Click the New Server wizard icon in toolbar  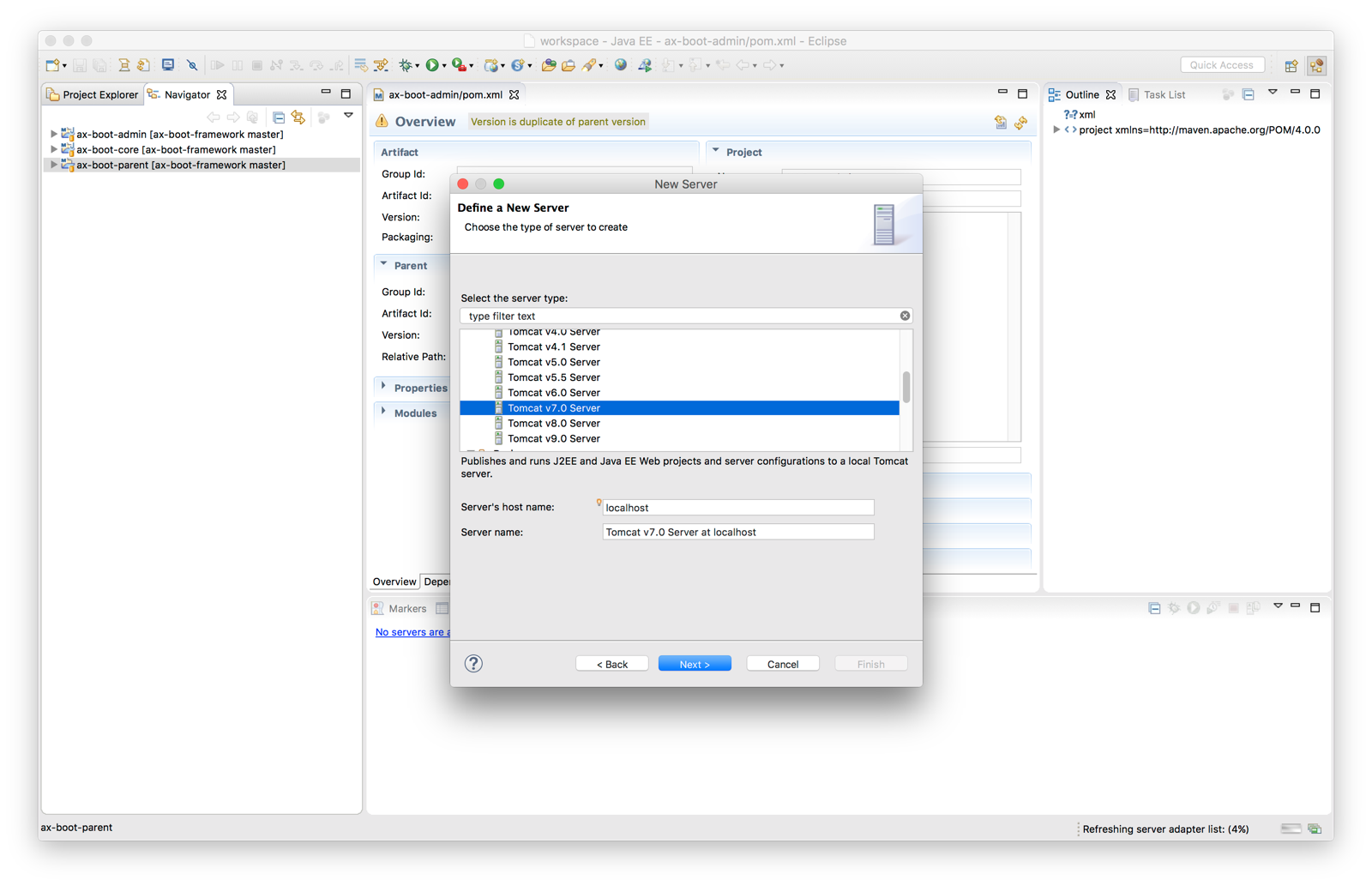tap(491, 65)
